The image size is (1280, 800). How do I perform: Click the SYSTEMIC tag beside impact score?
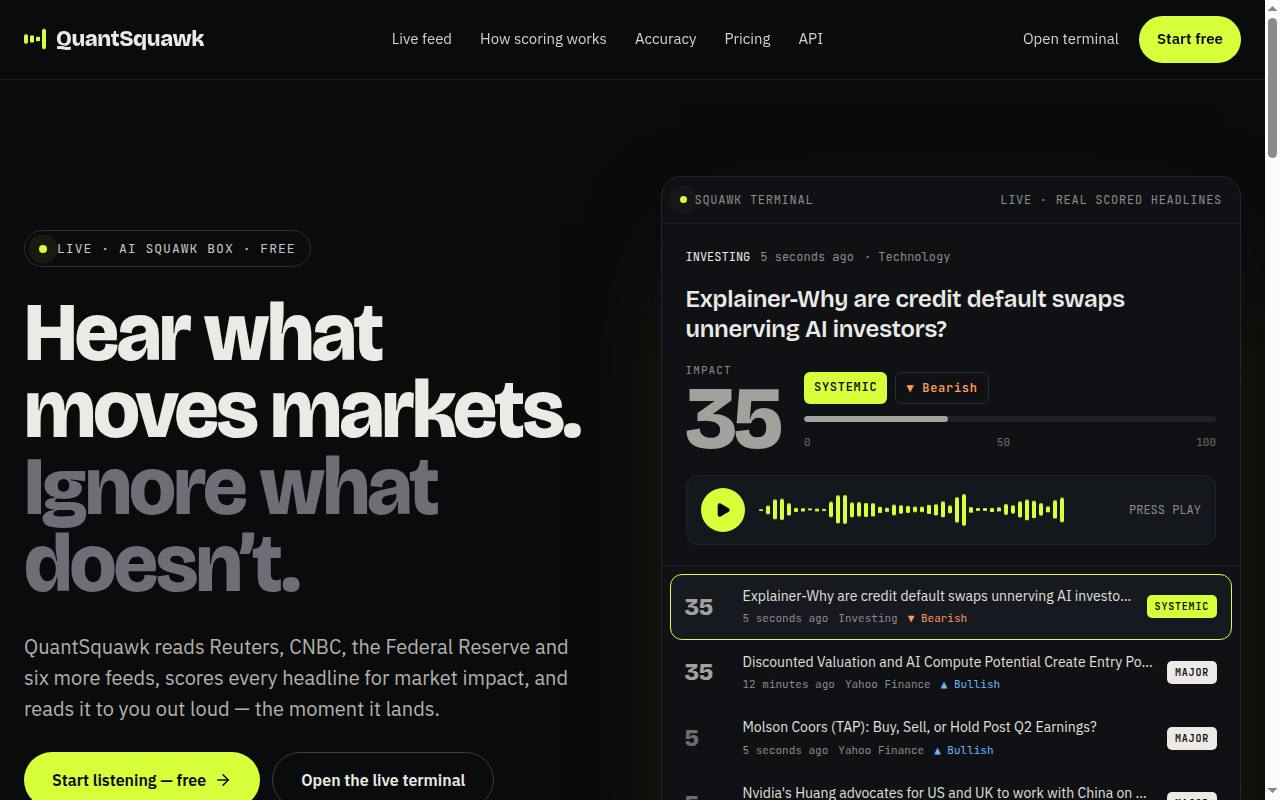point(845,388)
